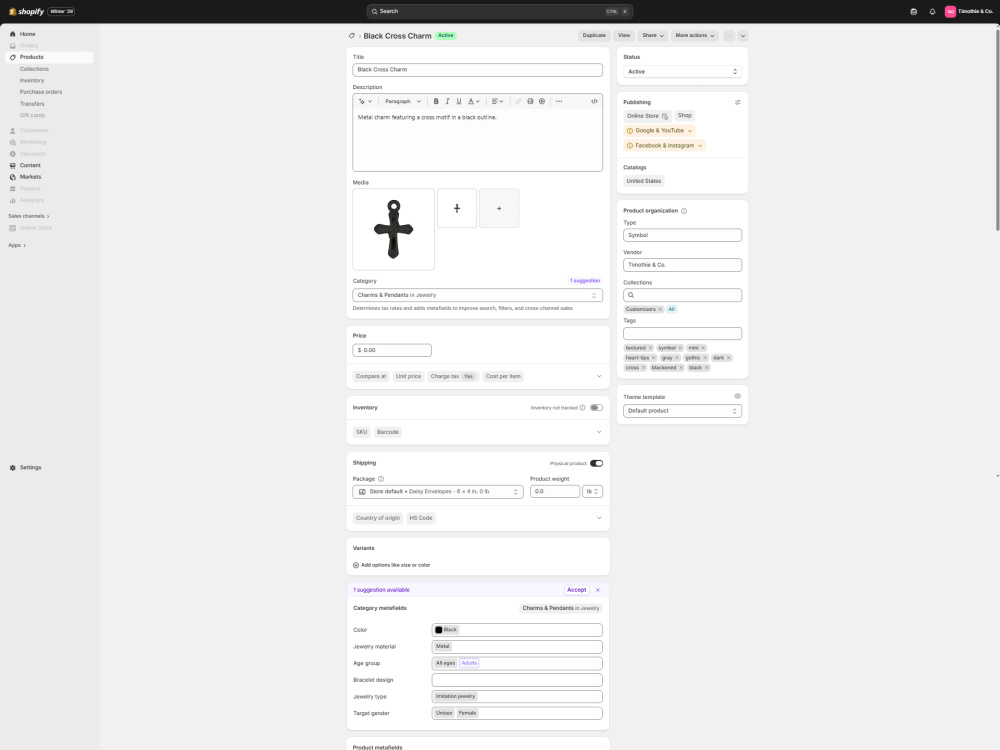Viewport: 1000px width, 750px height.
Task: Click the Compare at chip
Action: pyautogui.click(x=371, y=376)
